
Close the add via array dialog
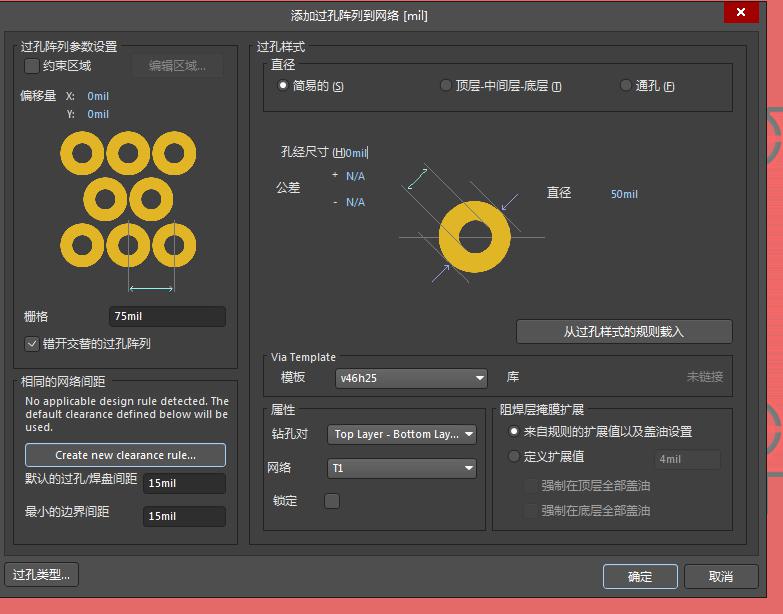point(739,12)
